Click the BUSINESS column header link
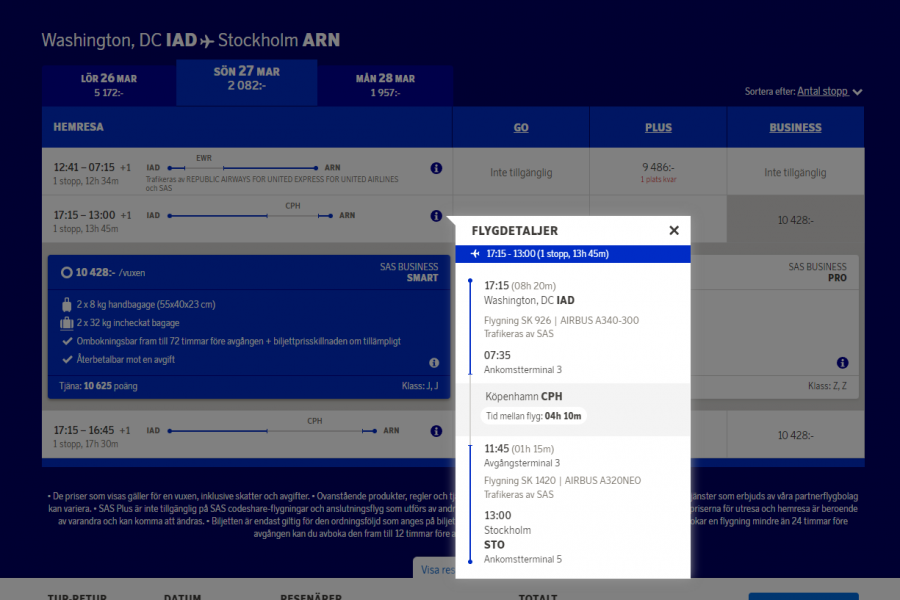This screenshot has width=900, height=600. pyautogui.click(x=795, y=127)
